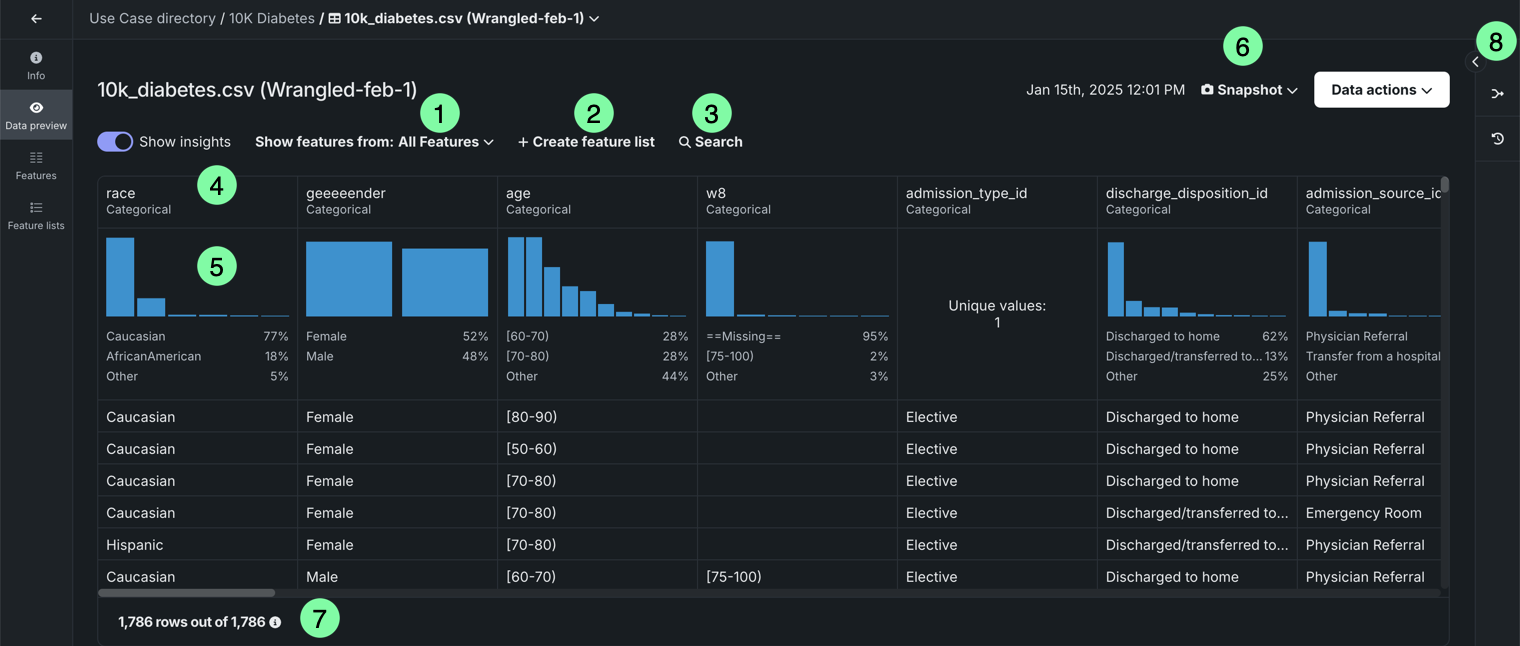Open the Snapshot dropdown
Image resolution: width=1520 pixels, height=646 pixels.
(x=1249, y=90)
